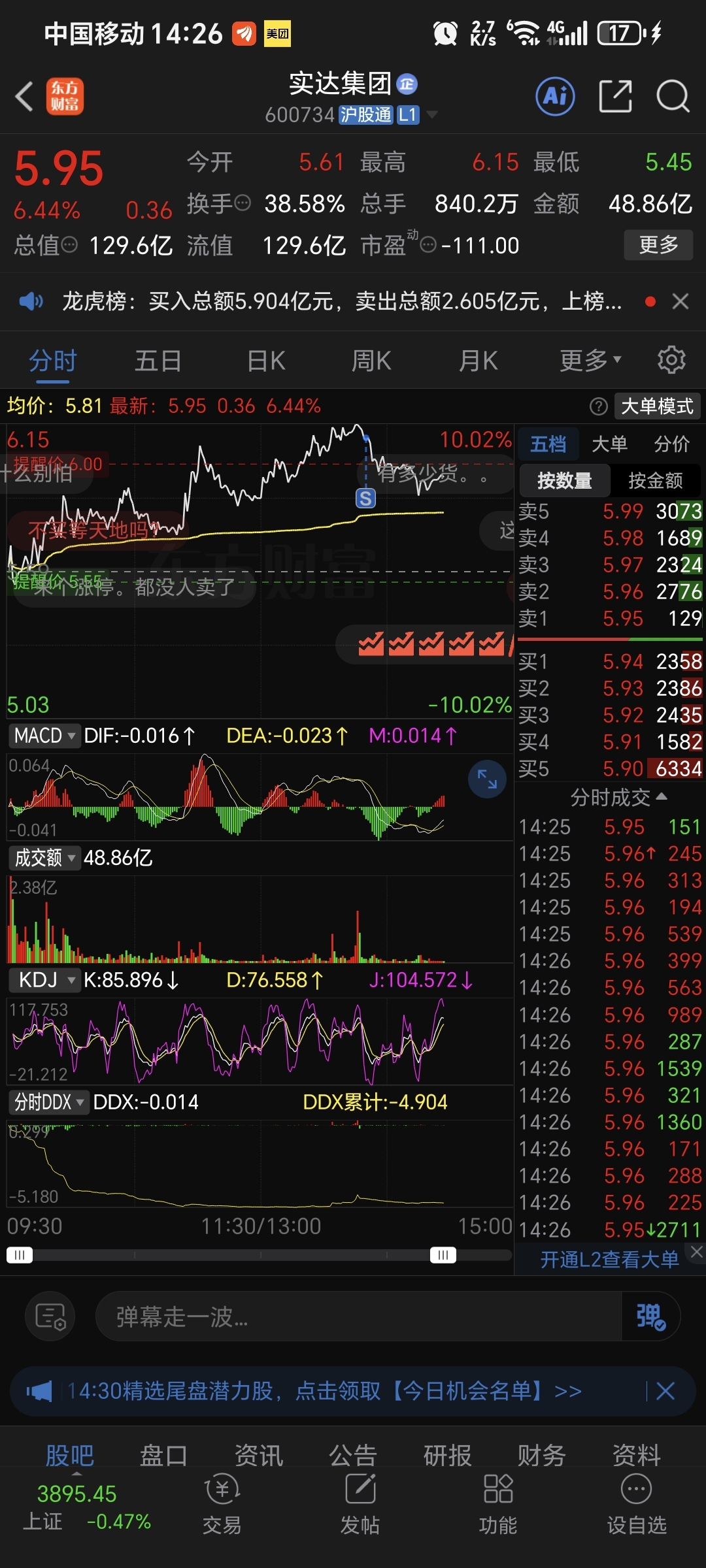Collapse the 分时成交 section
This screenshot has height=1568, width=706.
(x=618, y=797)
